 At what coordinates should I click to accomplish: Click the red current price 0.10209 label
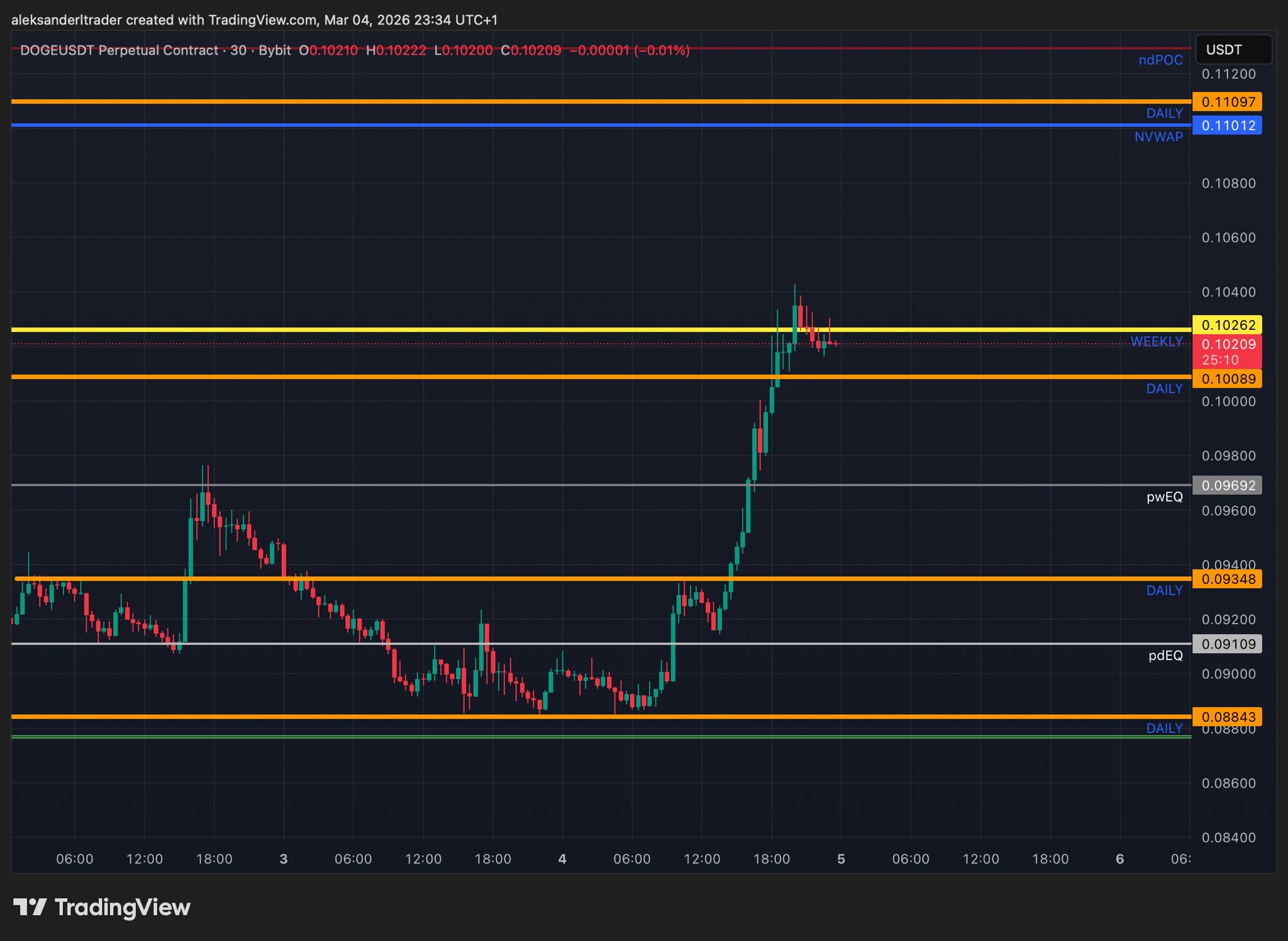point(1227,344)
